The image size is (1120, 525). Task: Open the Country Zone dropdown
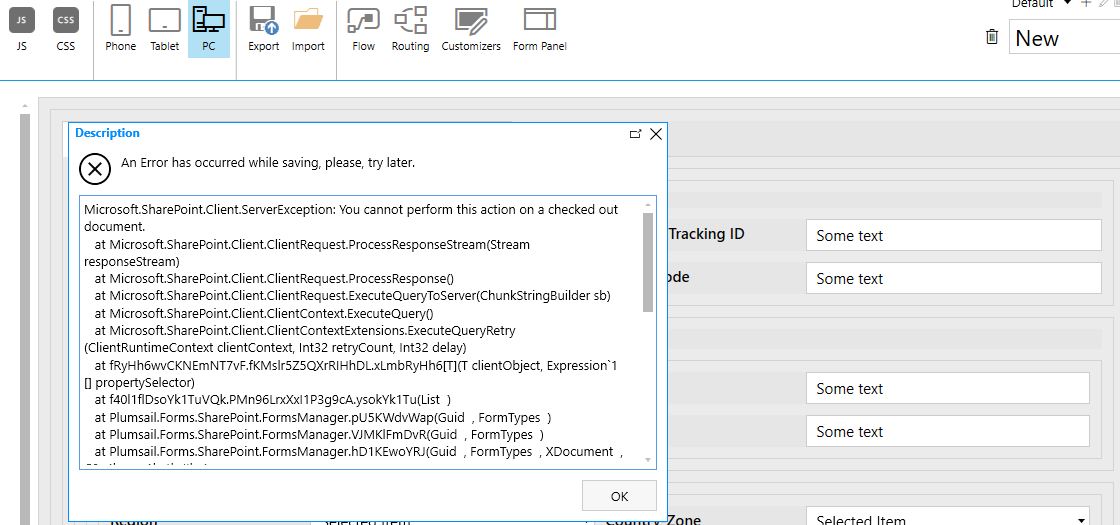(947, 518)
